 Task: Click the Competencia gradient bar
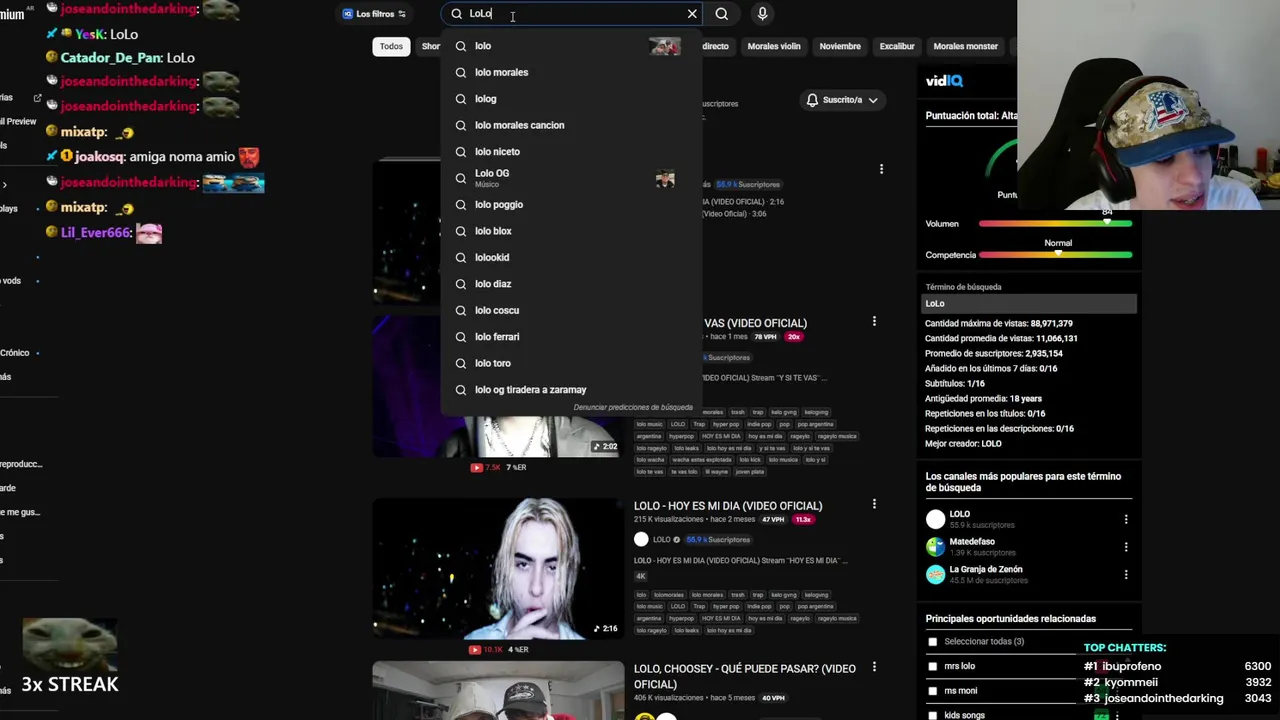[x=1055, y=255]
